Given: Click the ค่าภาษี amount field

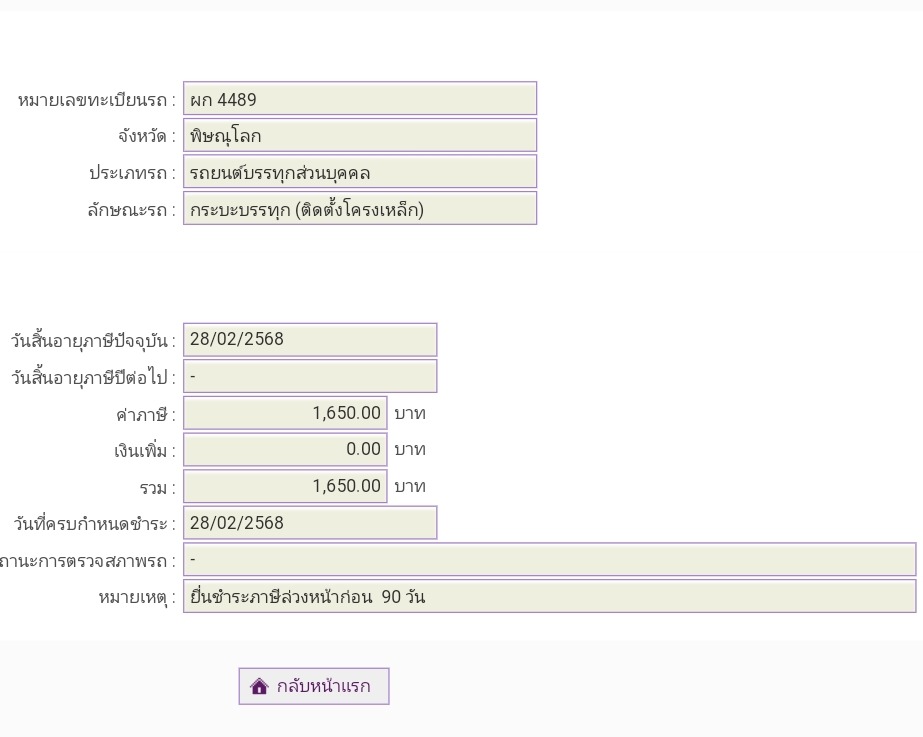Looking at the screenshot, I should click(x=285, y=413).
